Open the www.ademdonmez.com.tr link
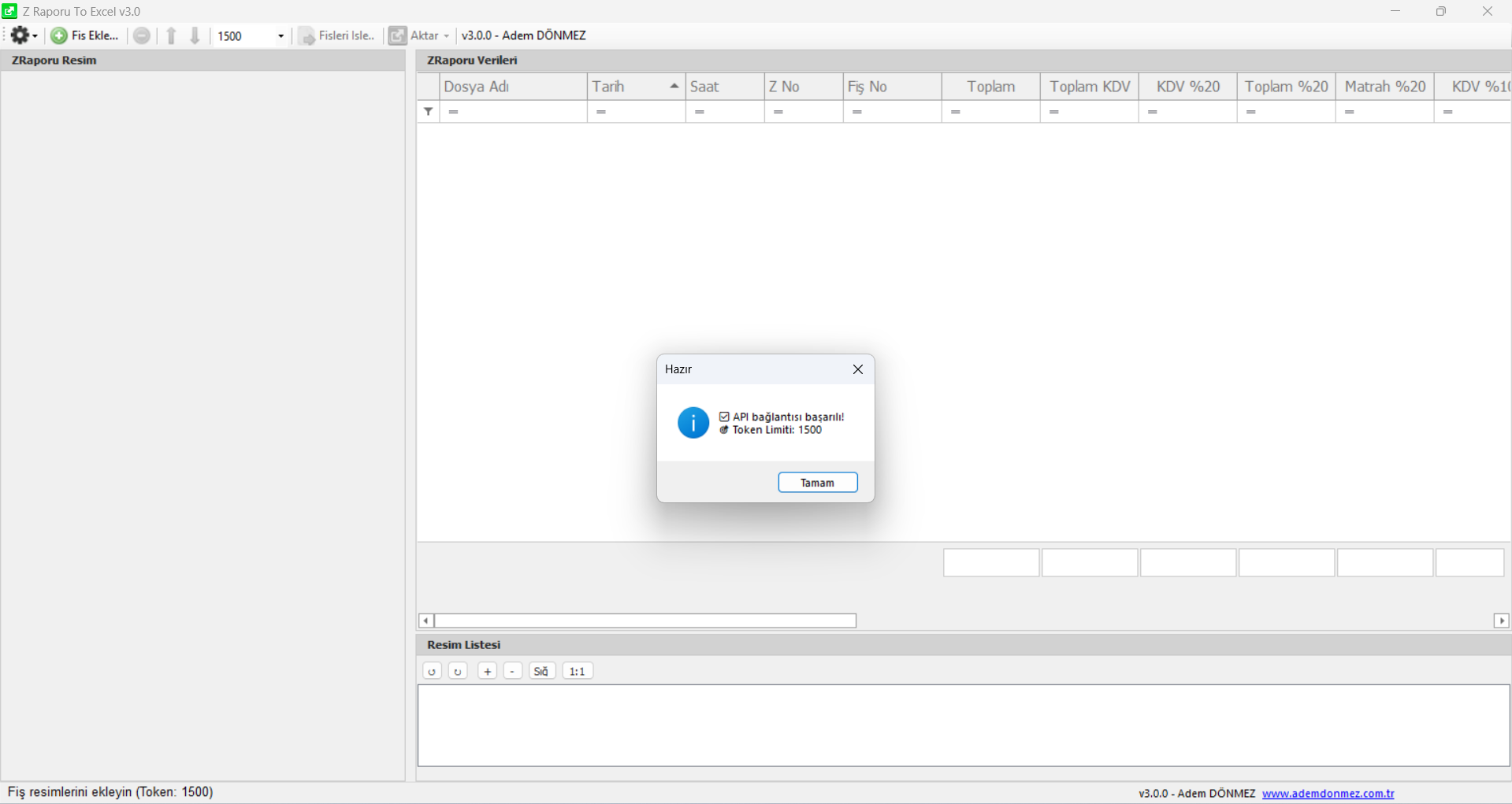1512x804 pixels. (x=1328, y=793)
